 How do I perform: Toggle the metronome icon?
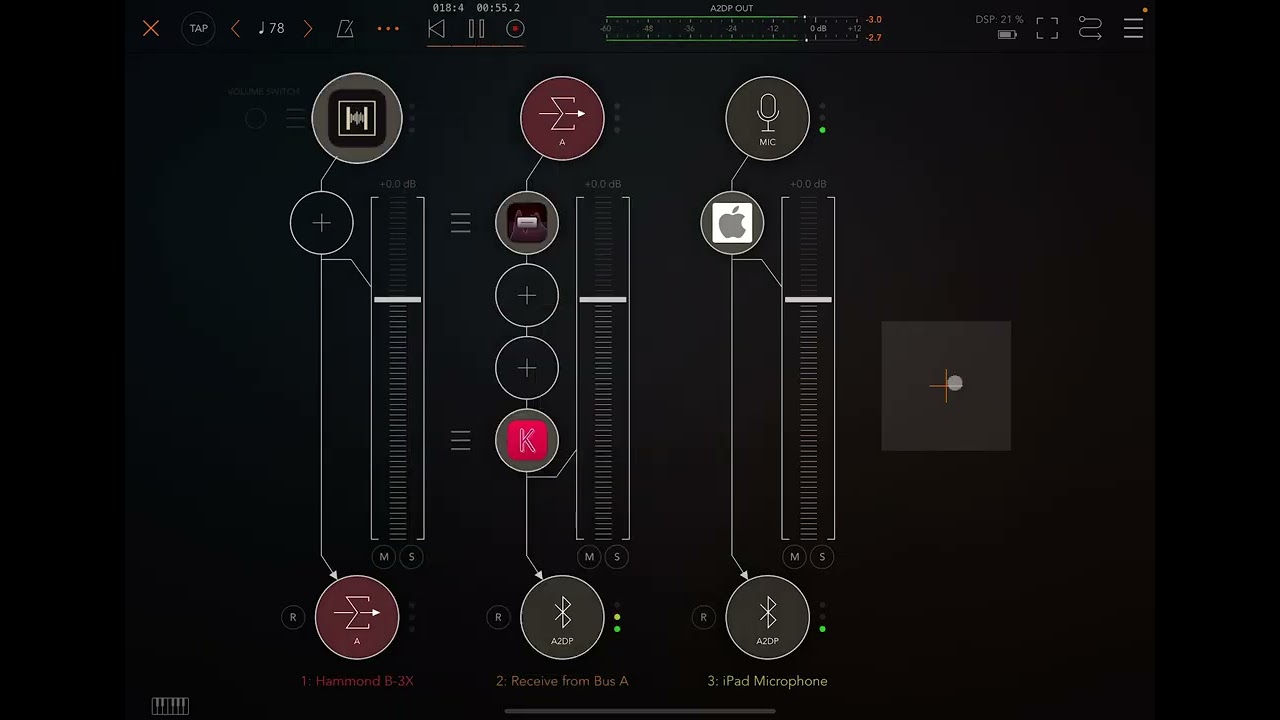345,28
